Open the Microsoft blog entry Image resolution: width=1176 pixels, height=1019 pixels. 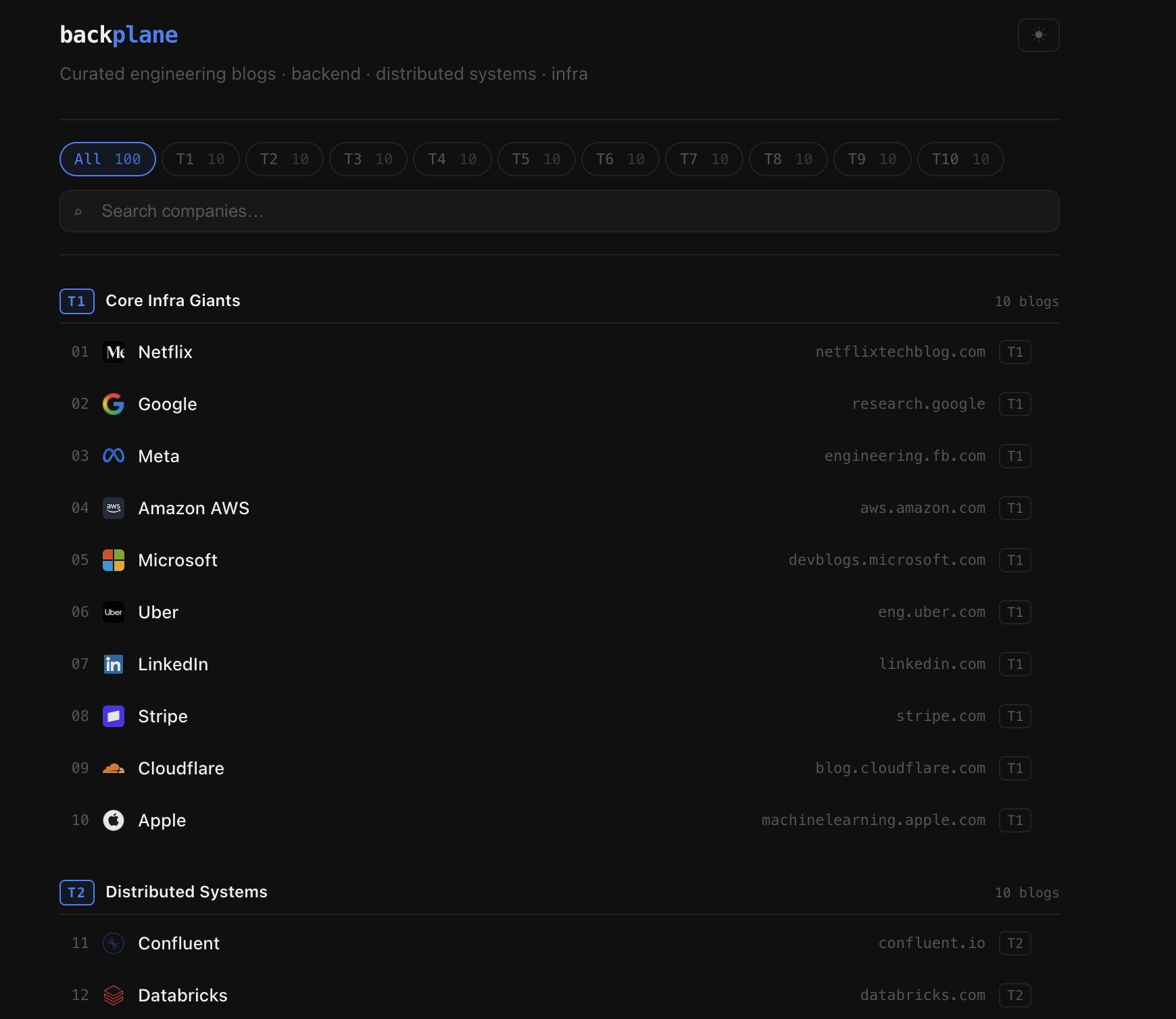tap(559, 560)
